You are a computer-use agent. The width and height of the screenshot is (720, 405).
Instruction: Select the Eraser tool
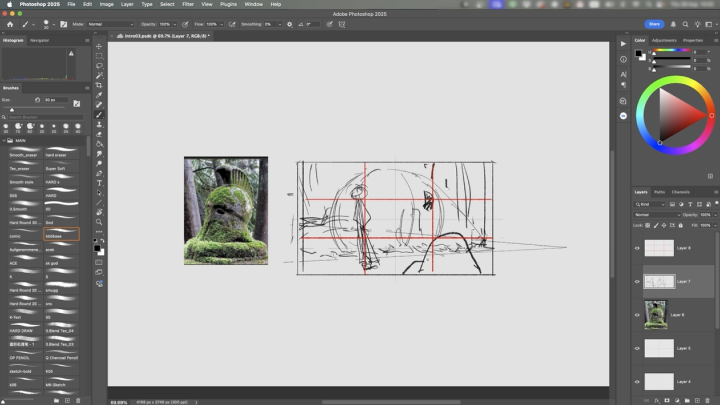click(99, 134)
